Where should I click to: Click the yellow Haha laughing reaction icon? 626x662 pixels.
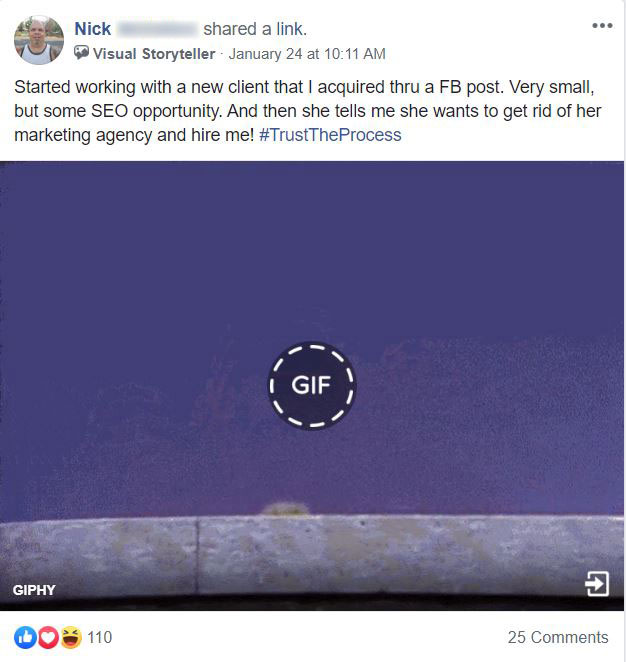pyautogui.click(x=71, y=637)
